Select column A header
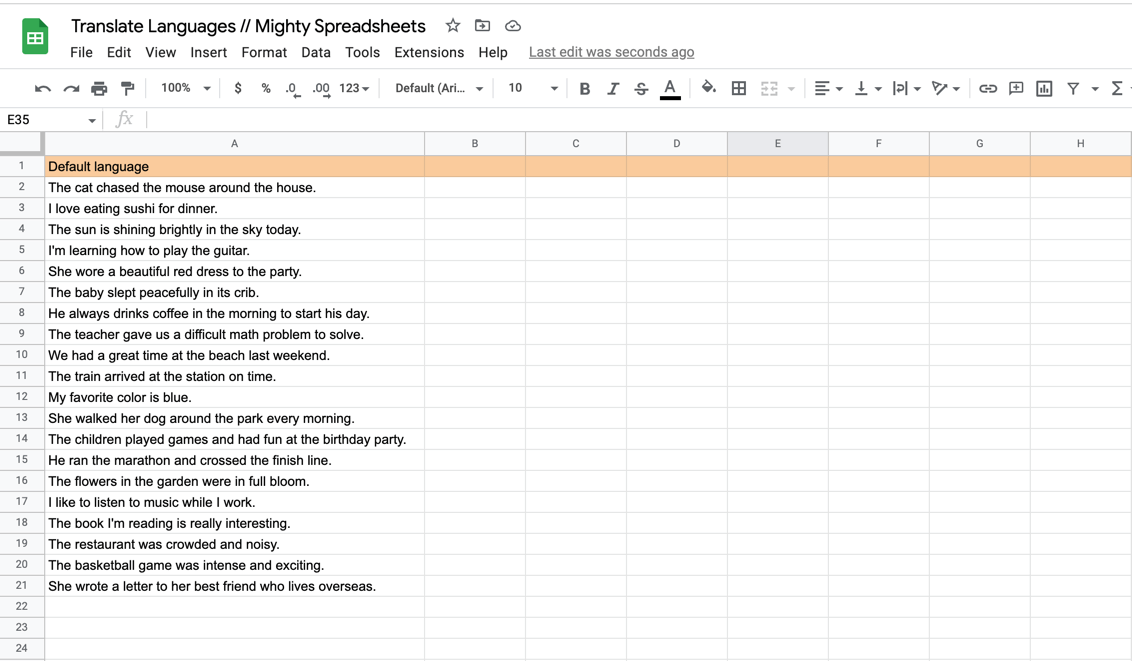The image size is (1132, 661). (x=235, y=144)
